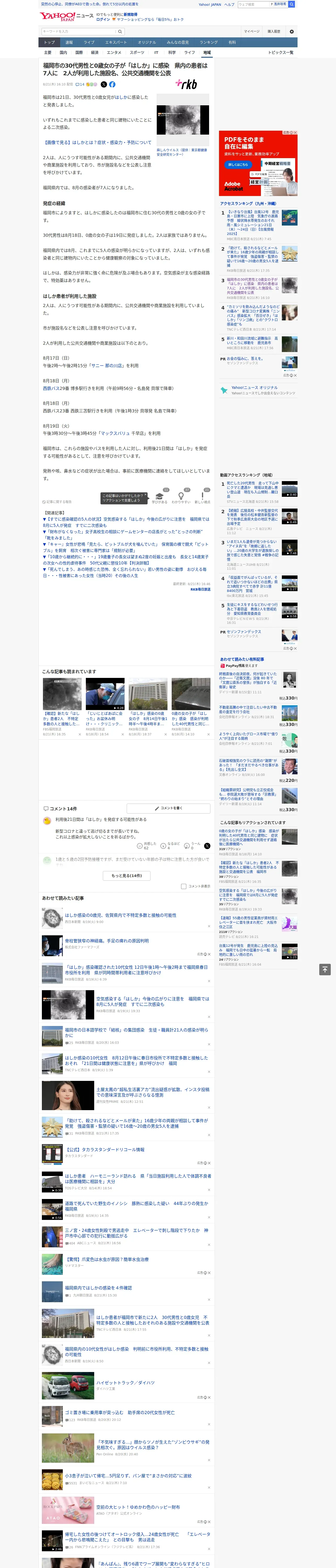Click the measles virus article image
This screenshot has height=1568, width=336.
[x=183, y=120]
